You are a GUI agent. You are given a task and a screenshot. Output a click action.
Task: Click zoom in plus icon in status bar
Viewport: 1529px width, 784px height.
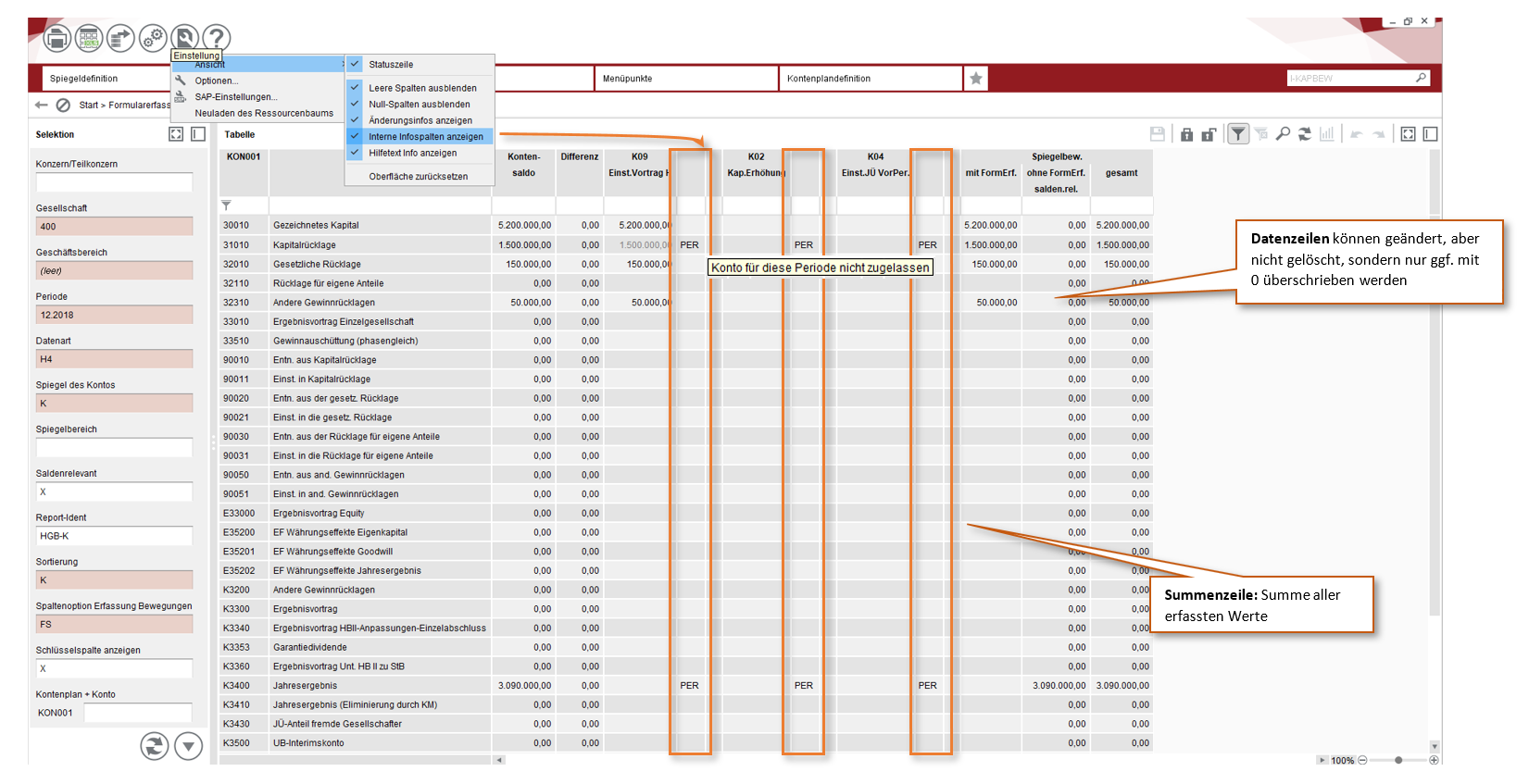tap(1434, 760)
